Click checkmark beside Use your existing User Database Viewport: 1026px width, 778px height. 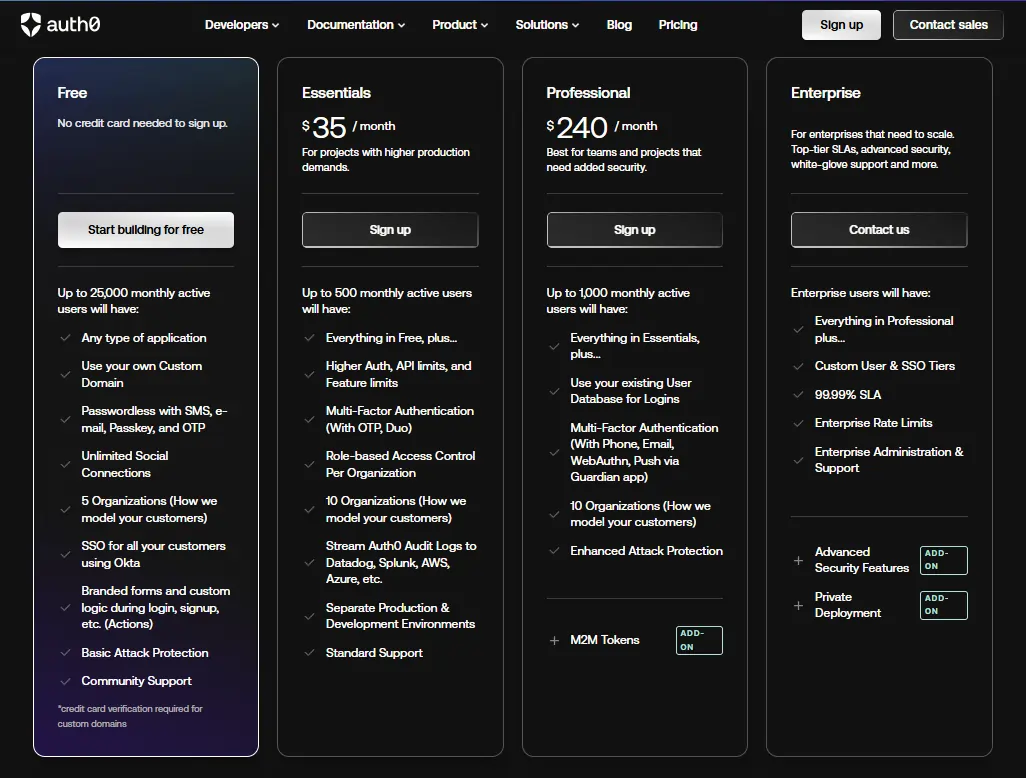click(x=554, y=391)
